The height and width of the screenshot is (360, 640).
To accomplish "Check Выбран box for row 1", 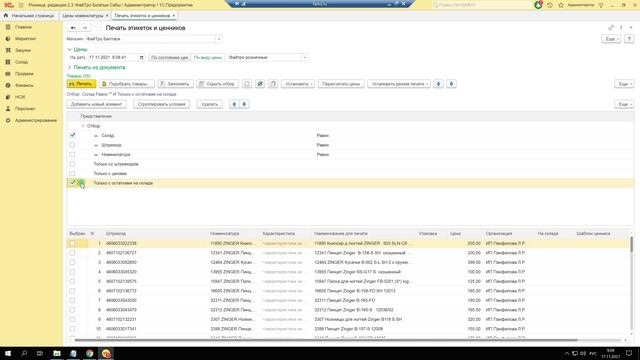I will pos(72,243).
